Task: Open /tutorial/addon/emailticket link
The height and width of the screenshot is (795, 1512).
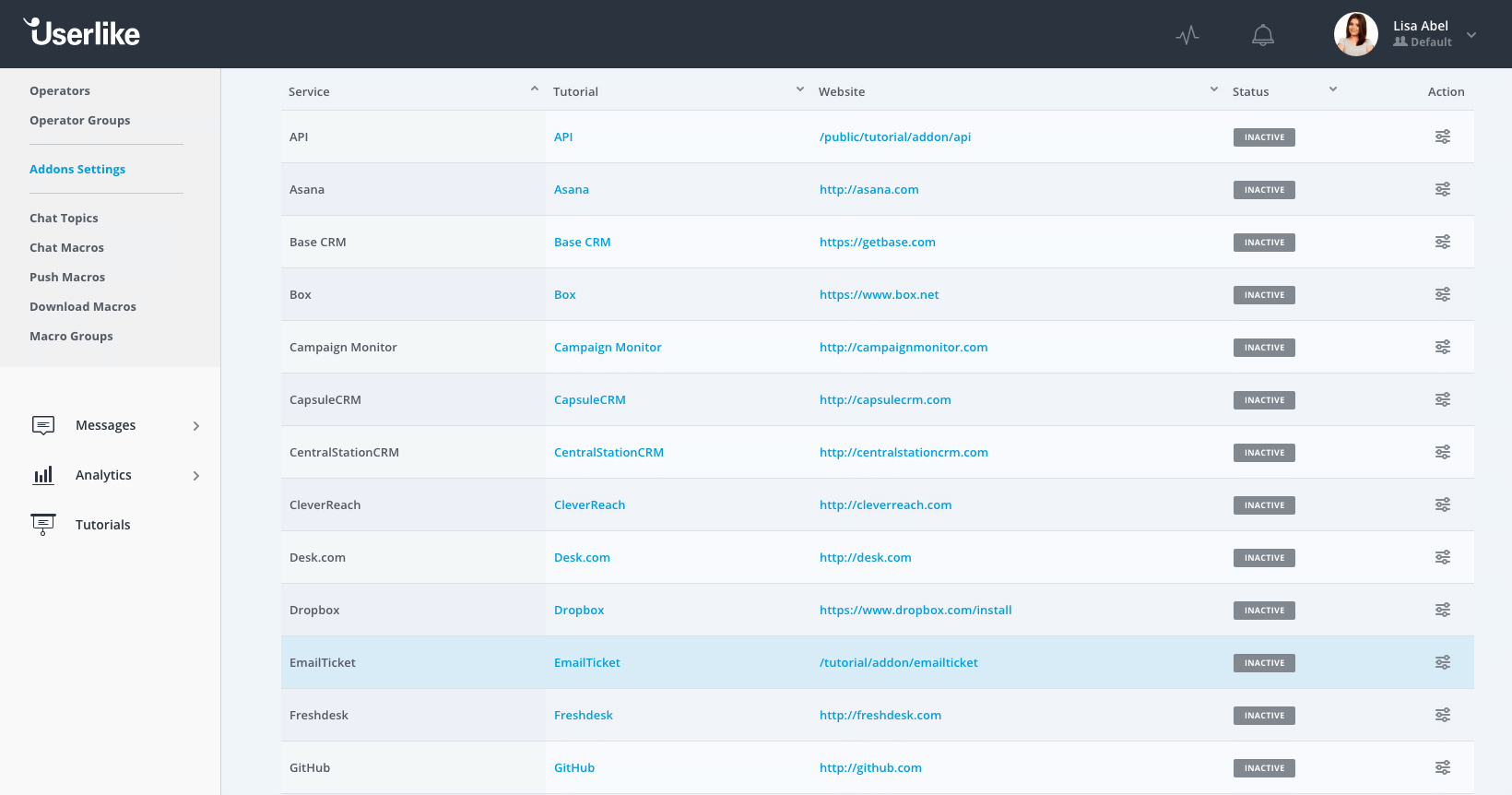Action: click(899, 663)
